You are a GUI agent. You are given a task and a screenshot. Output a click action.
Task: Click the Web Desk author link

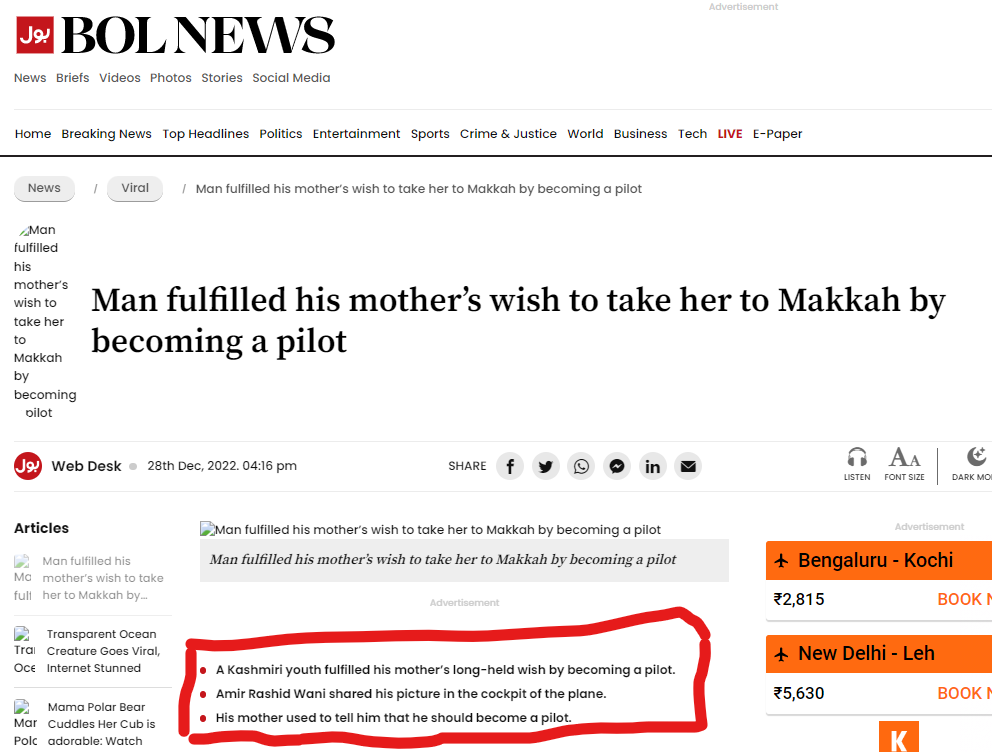[86, 466]
